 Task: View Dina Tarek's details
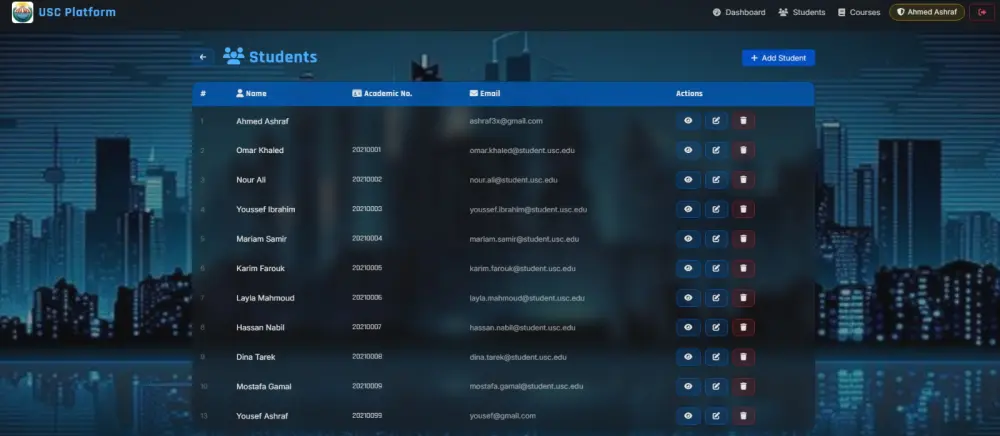[688, 357]
